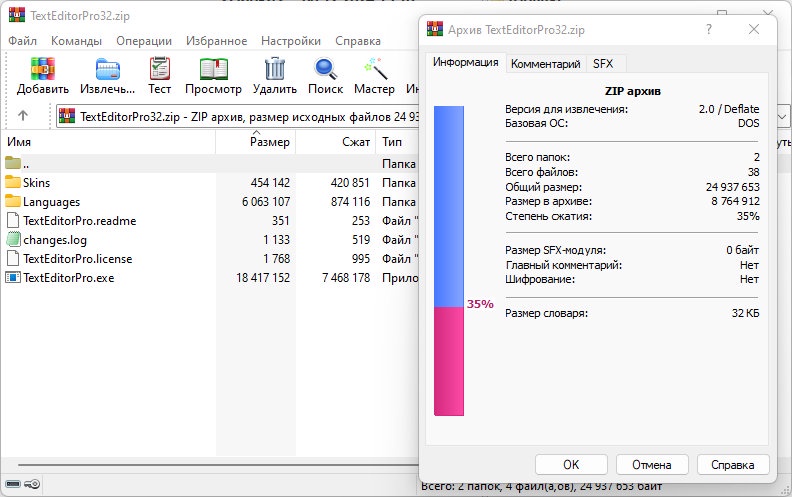Click the TextEditorPro.license file icon
792x497 pixels.
pyautogui.click(x=13, y=258)
